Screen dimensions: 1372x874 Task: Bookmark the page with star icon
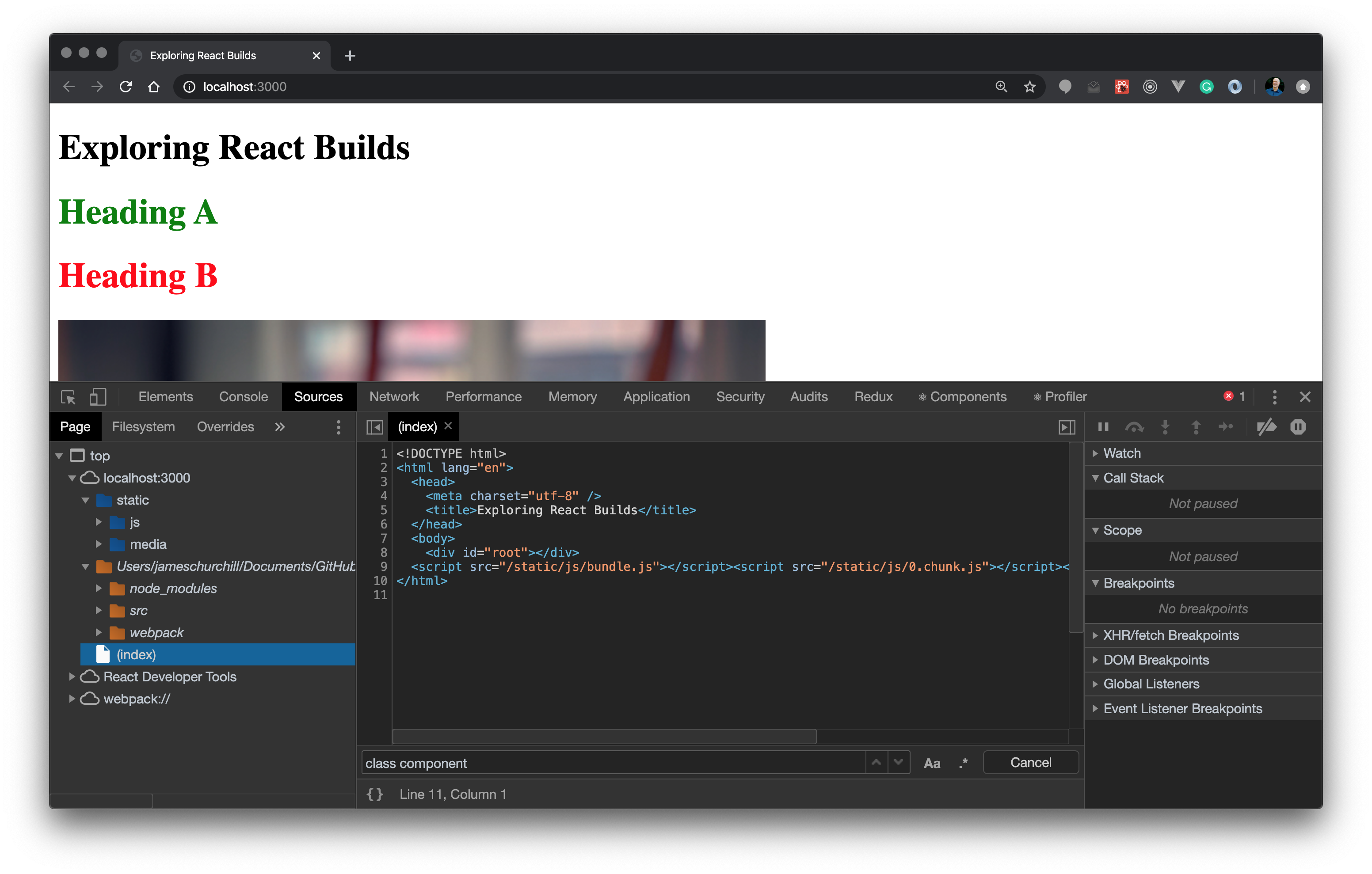pos(1029,87)
